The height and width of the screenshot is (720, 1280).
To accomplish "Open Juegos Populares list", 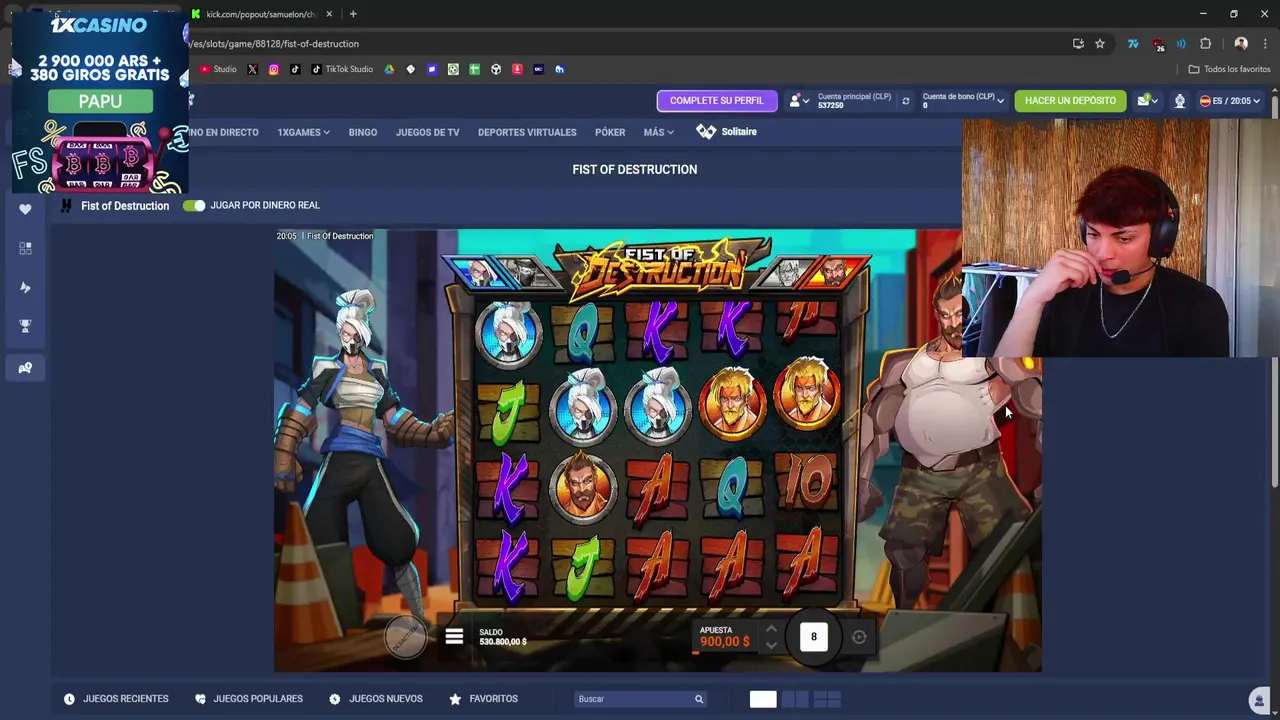I will (249, 699).
